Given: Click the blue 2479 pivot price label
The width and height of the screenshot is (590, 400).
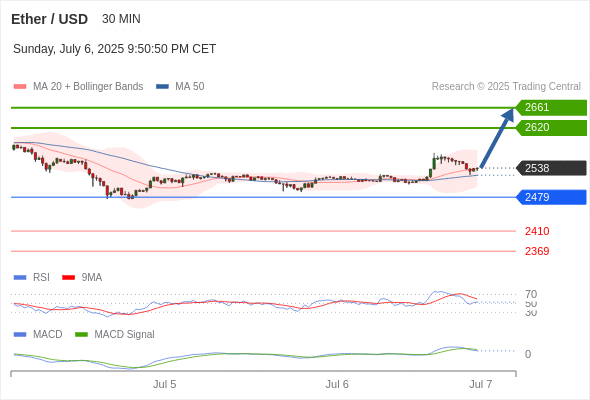Looking at the screenshot, I should click(551, 197).
